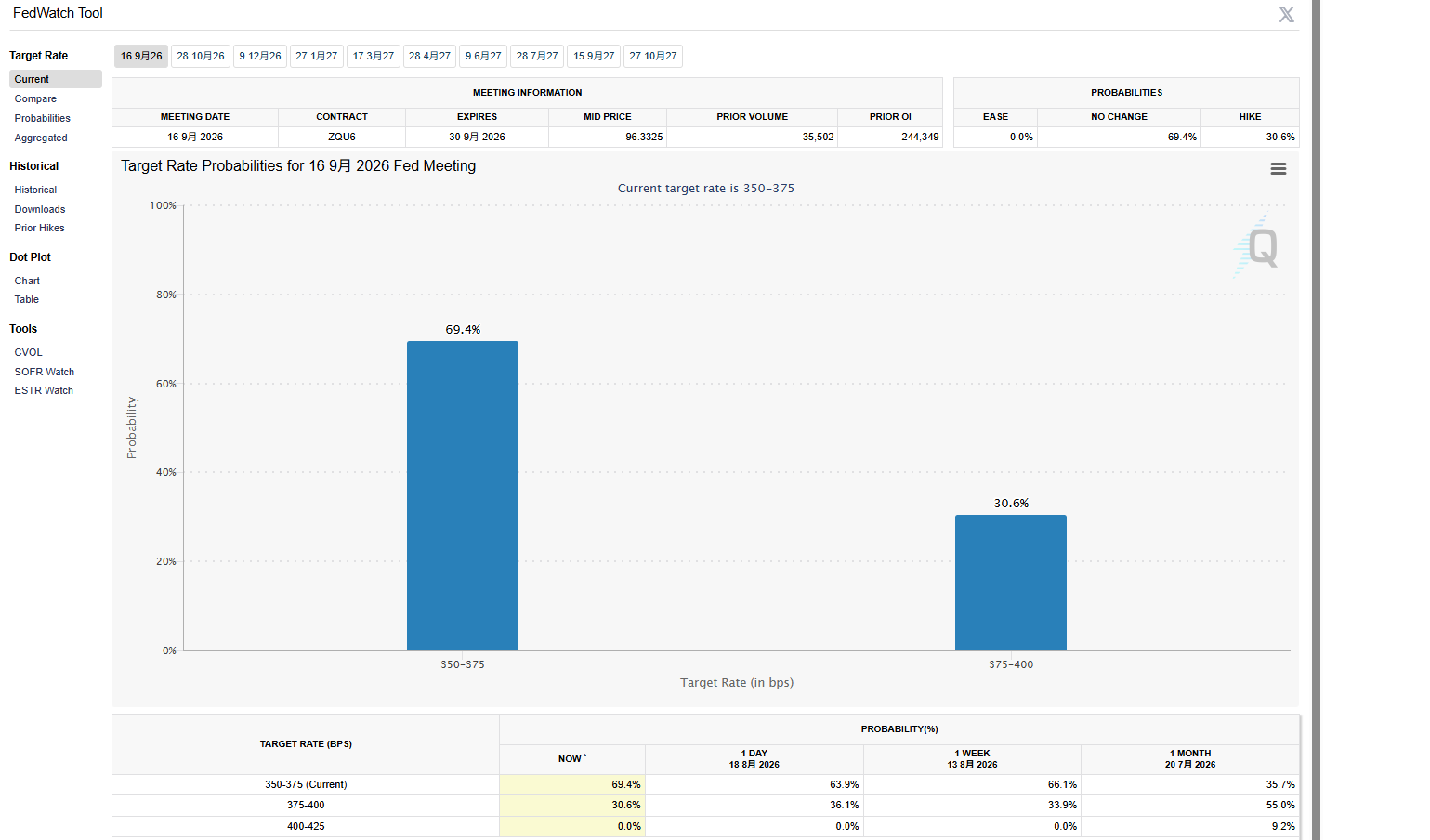Select Current under Target Rate
Viewport: 1430px width, 840px height.
click(56, 79)
